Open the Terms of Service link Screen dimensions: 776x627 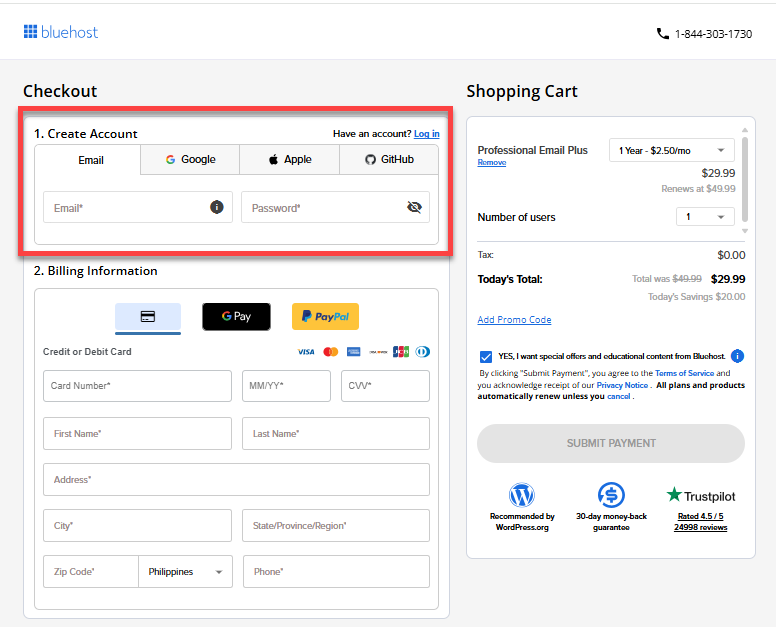tap(684, 373)
